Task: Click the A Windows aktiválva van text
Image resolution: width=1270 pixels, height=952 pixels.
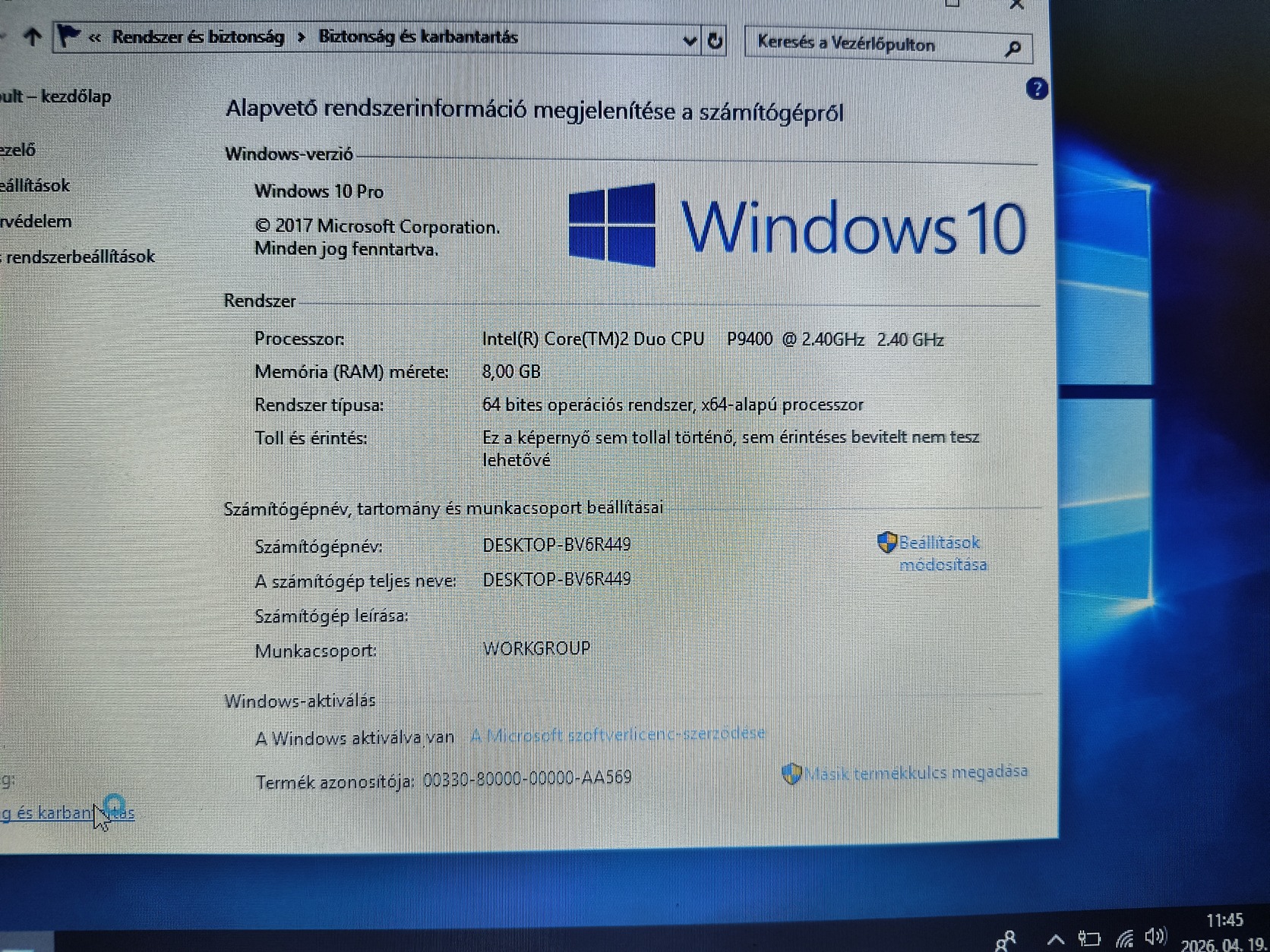Action: [355, 738]
